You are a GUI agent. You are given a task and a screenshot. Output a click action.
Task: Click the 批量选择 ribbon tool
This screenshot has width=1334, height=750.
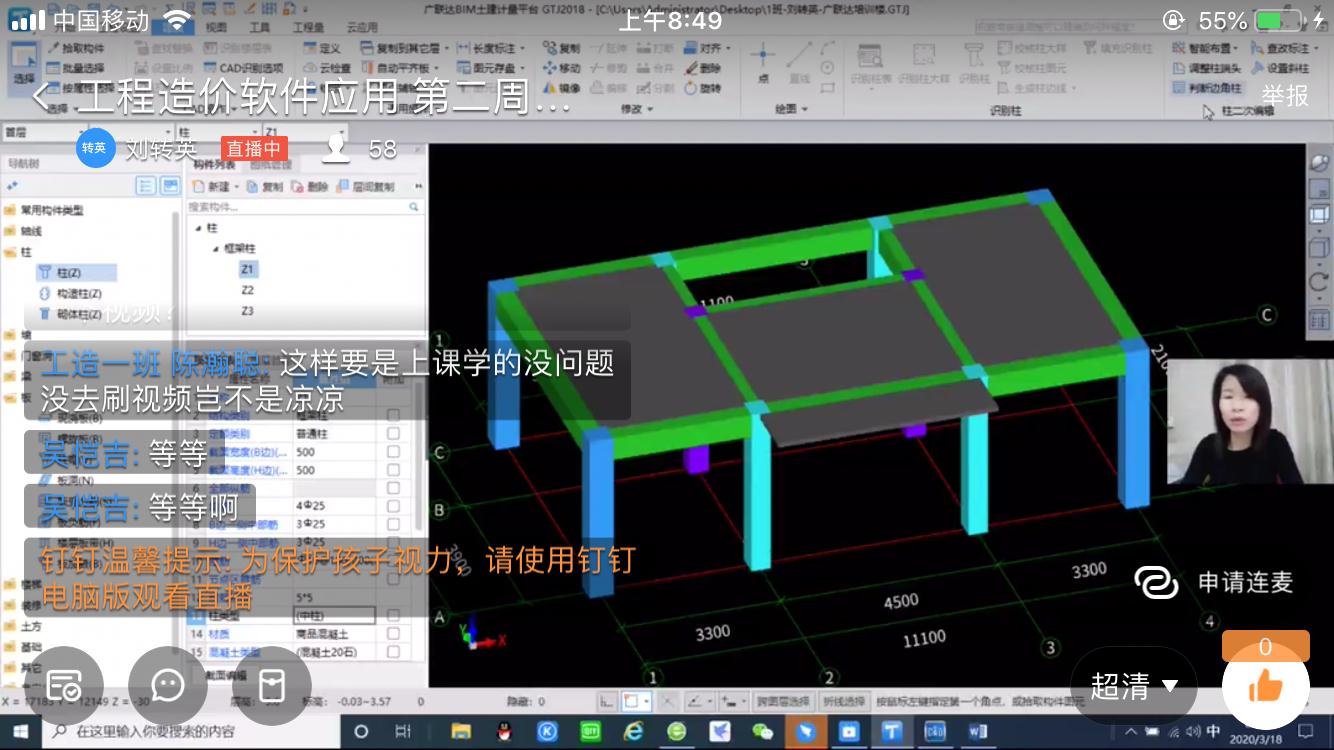(76, 68)
